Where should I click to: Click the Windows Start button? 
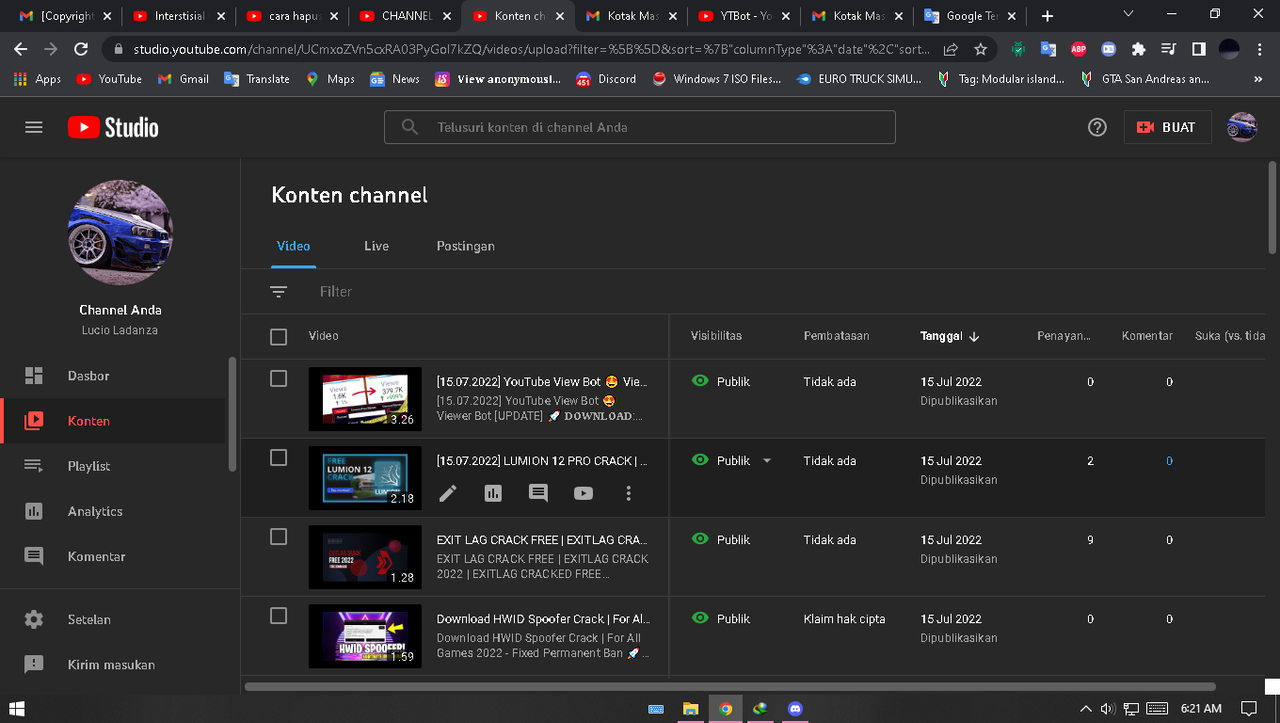[x=17, y=708]
